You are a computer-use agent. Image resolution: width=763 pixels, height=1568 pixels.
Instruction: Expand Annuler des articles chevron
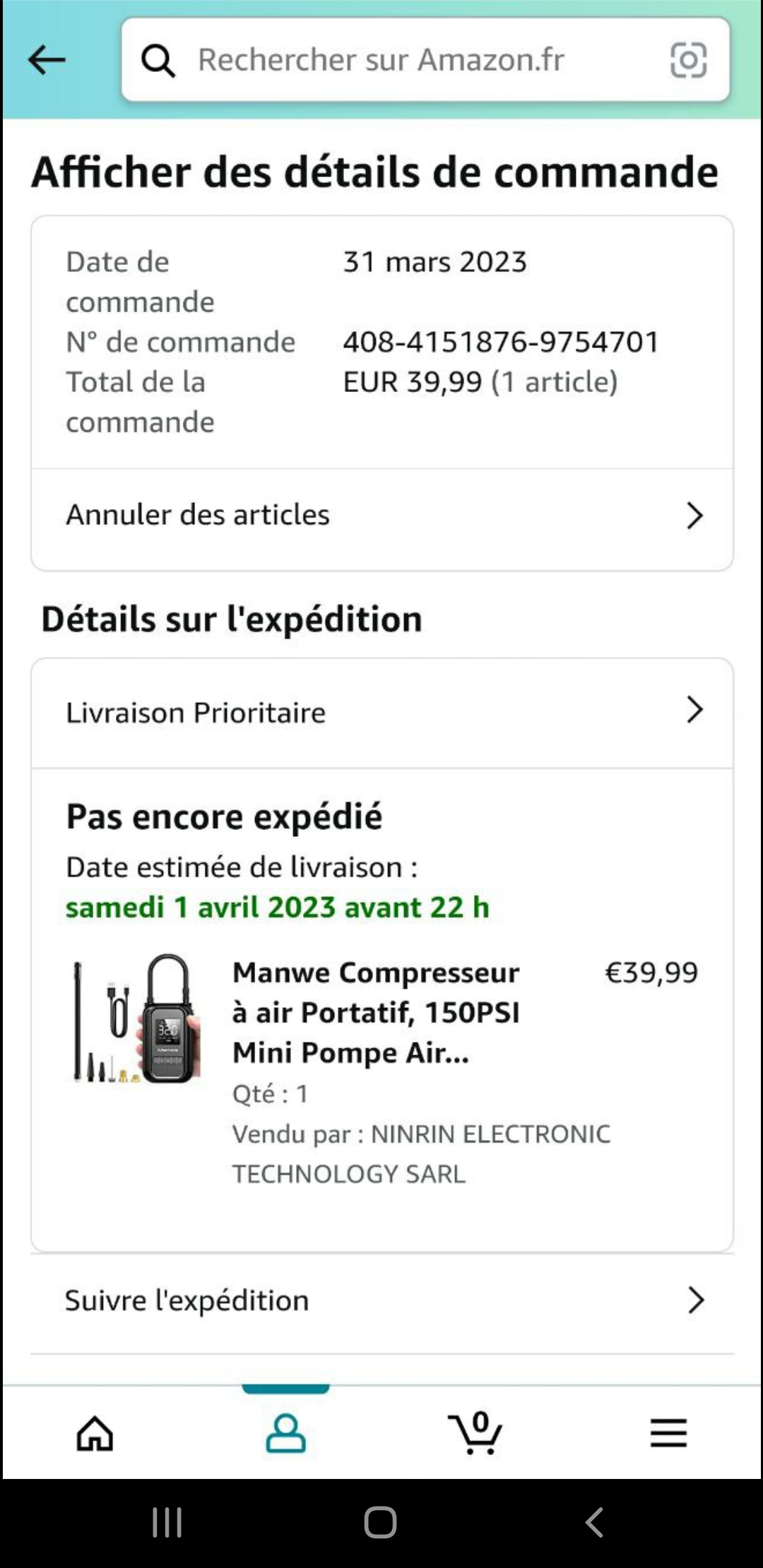[695, 516]
